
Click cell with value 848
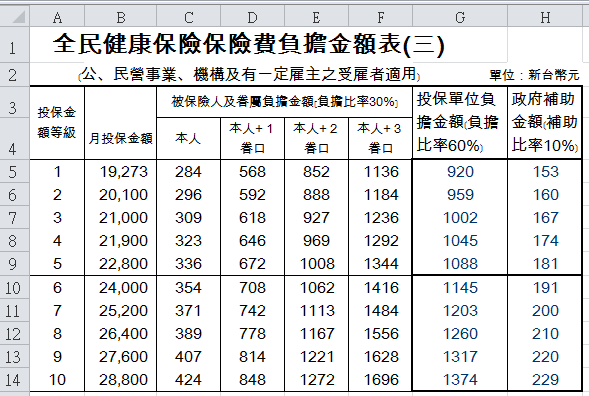[x=252, y=379]
